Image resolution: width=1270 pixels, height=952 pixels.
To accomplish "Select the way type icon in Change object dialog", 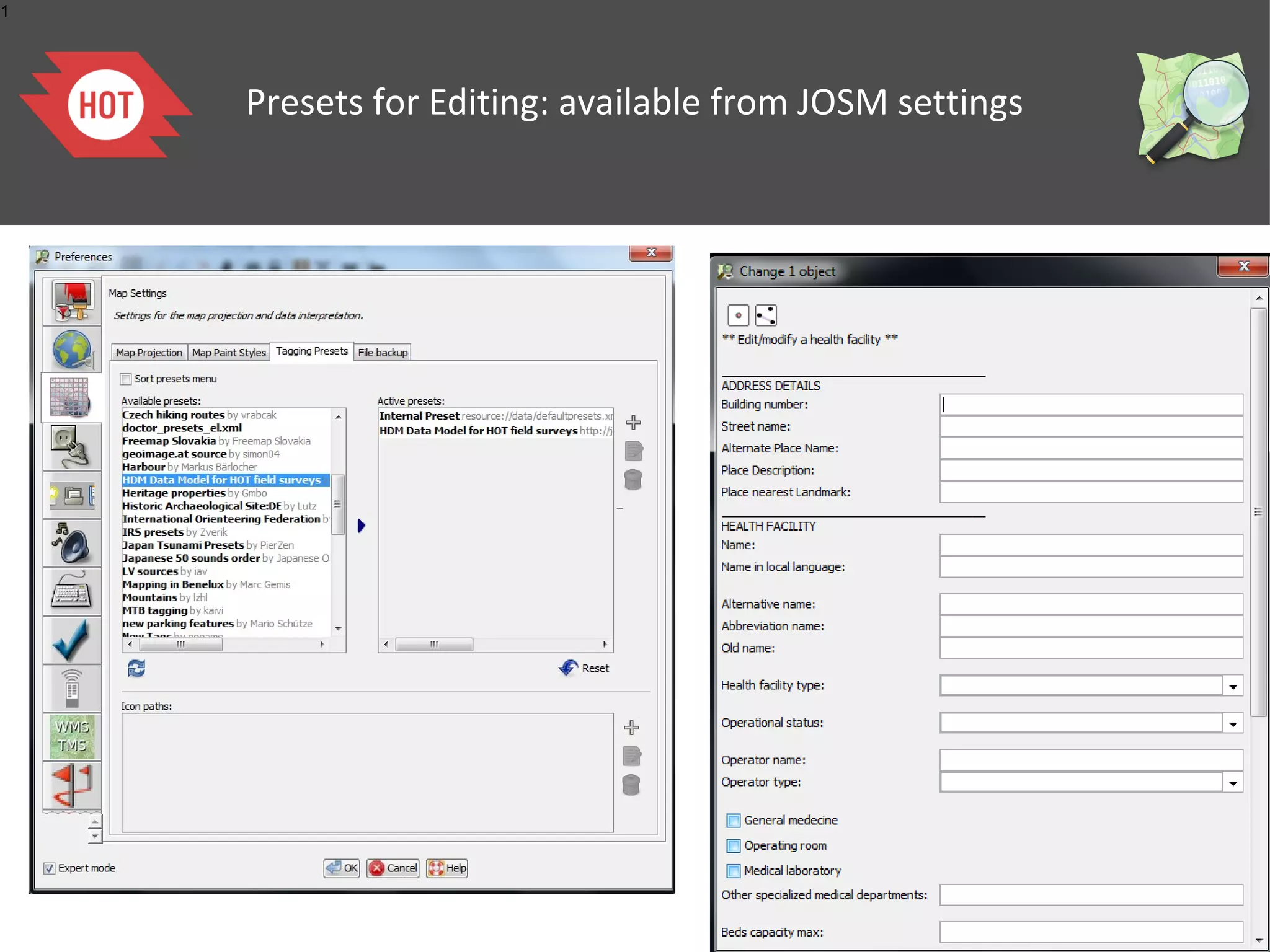I will pos(766,315).
